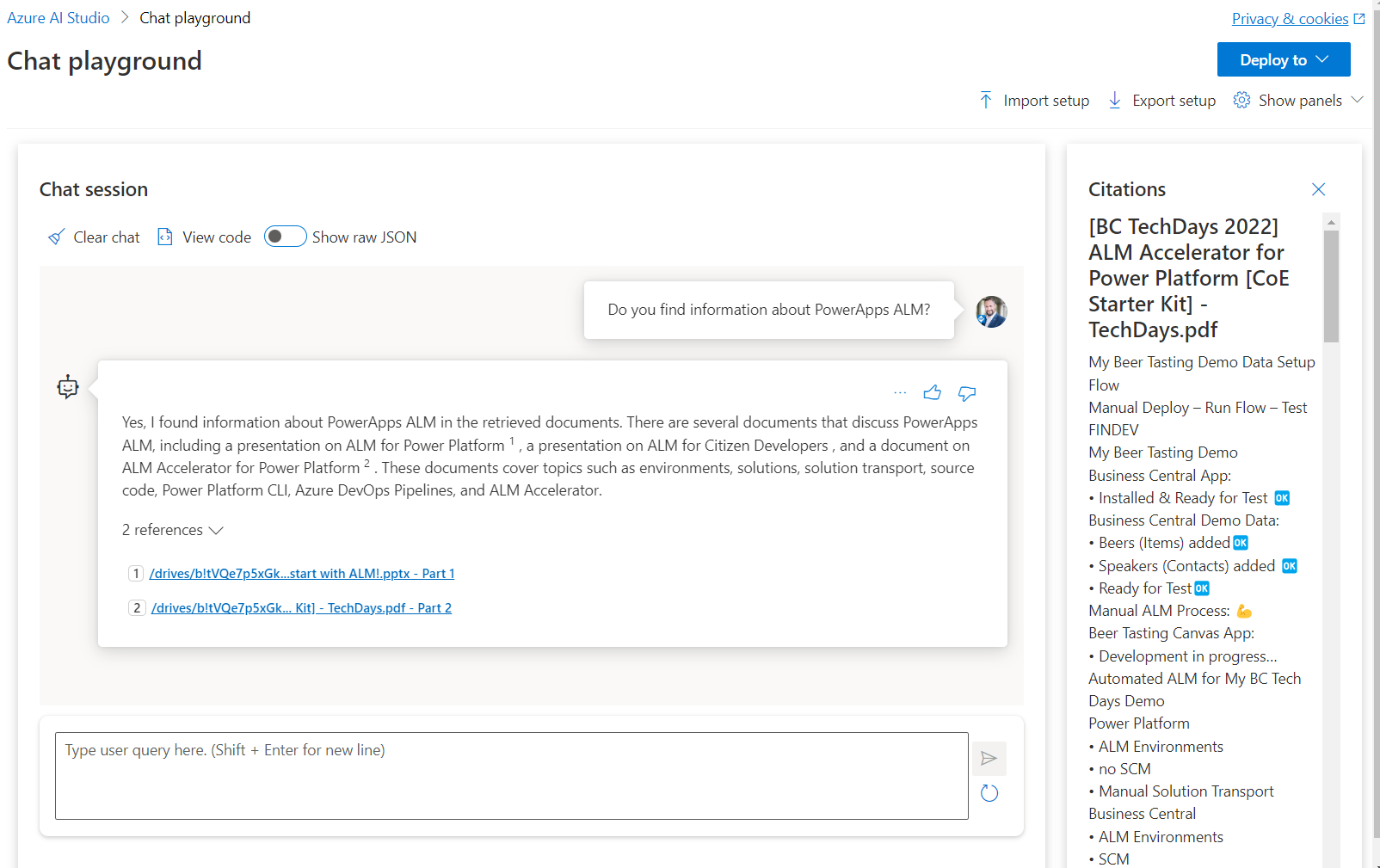Enable Show raw JSON
This screenshot has height=868, width=1380.
(x=285, y=236)
